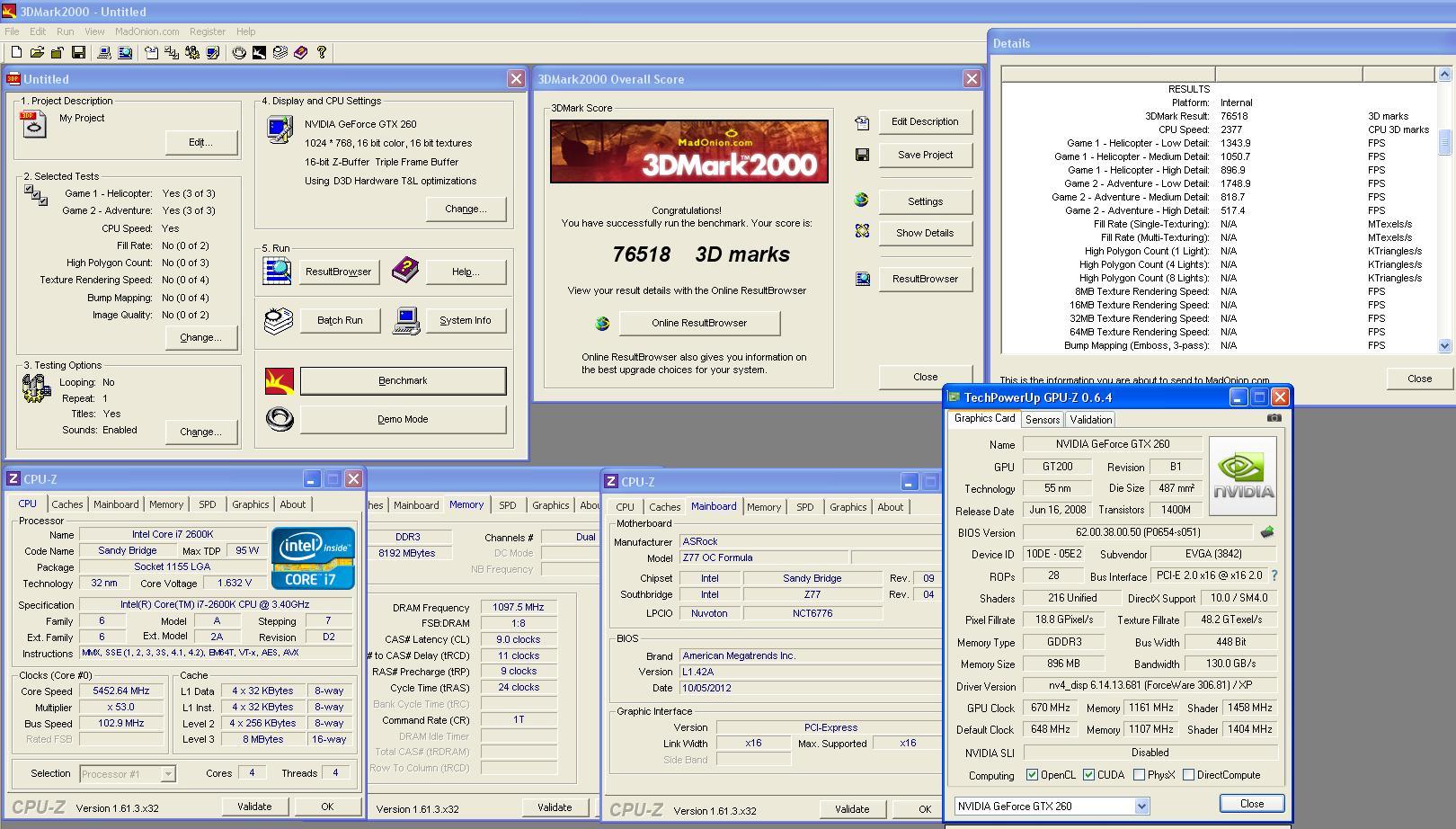1456x829 pixels.
Task: Open the Register menu
Action: 207,31
